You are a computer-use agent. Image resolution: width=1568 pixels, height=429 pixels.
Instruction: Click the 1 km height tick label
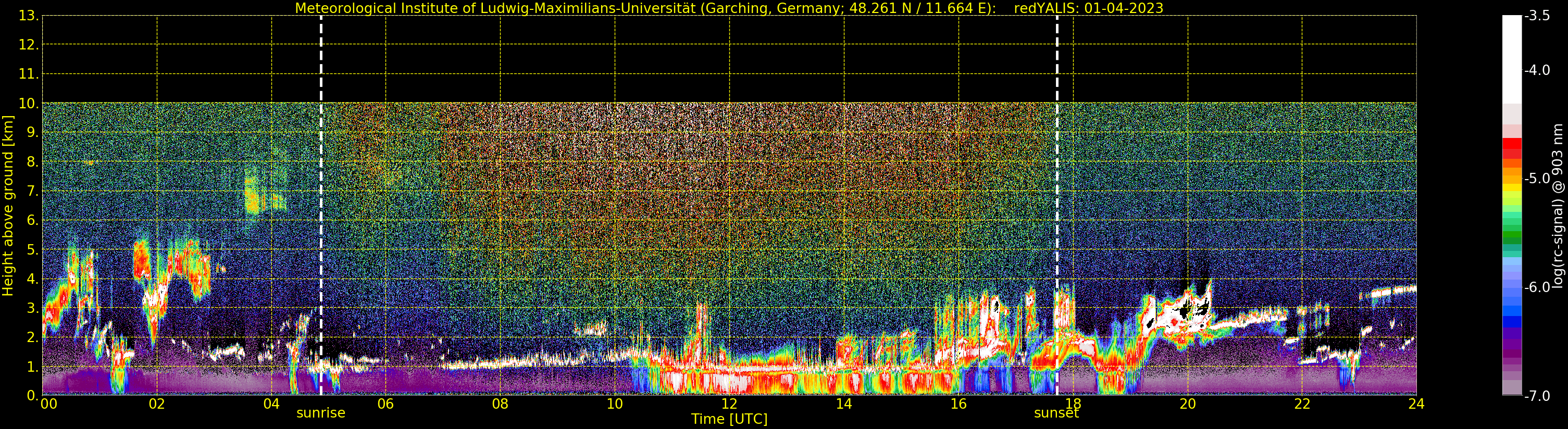[32, 367]
